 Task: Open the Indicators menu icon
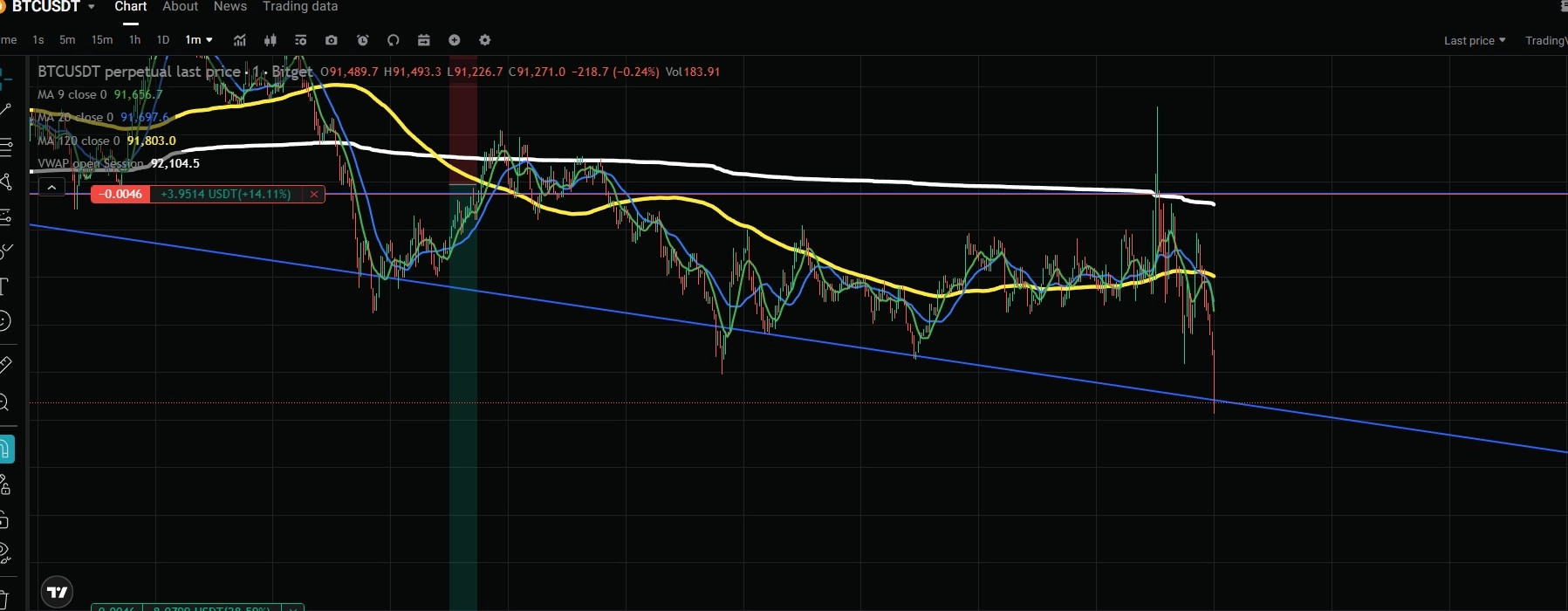click(x=240, y=40)
